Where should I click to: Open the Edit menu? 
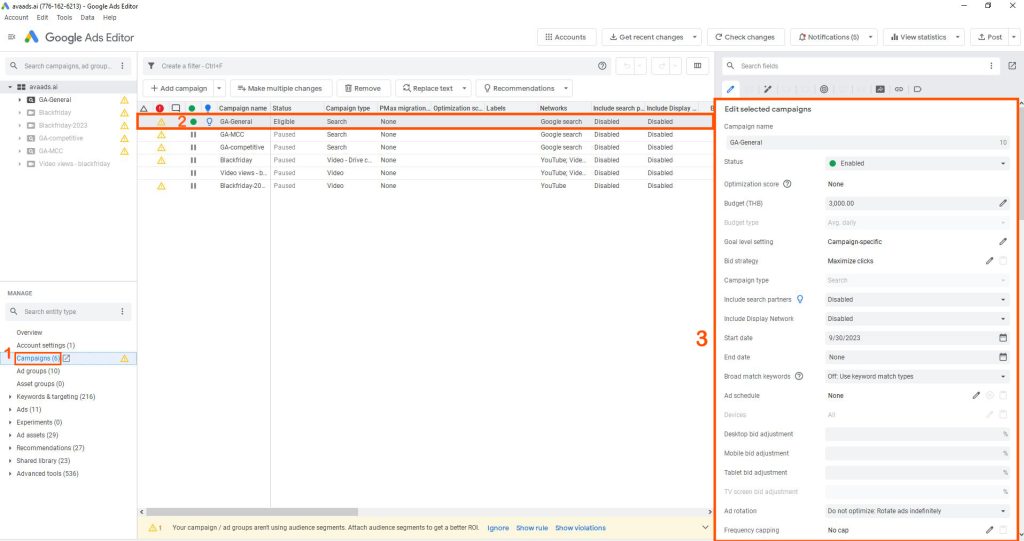coord(42,18)
